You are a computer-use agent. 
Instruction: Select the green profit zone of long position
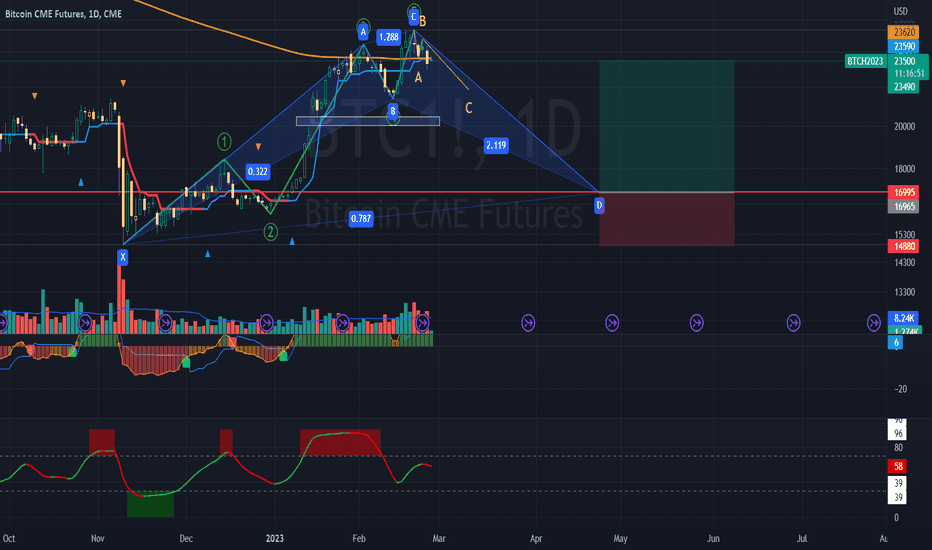point(666,126)
